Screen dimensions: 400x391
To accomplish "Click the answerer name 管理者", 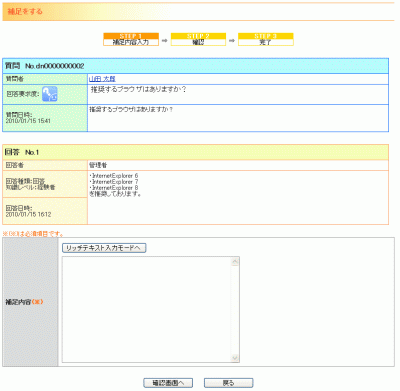I will click(98, 165).
